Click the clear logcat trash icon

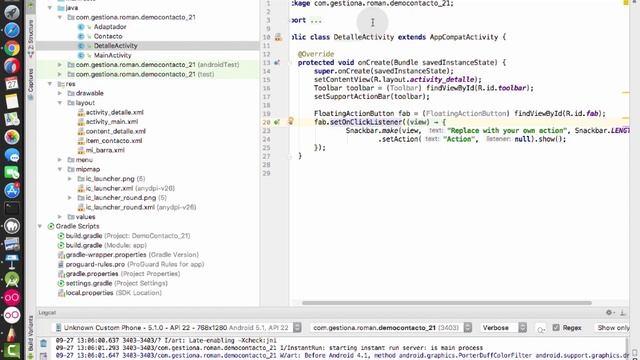[44, 343]
